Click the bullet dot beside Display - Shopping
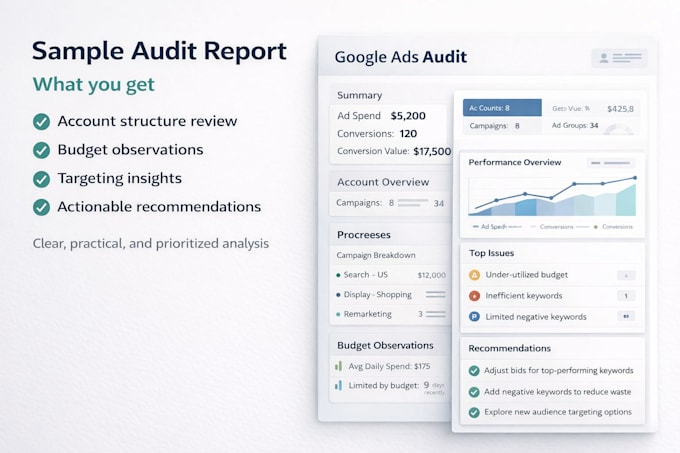This screenshot has width=680, height=453. (338, 295)
